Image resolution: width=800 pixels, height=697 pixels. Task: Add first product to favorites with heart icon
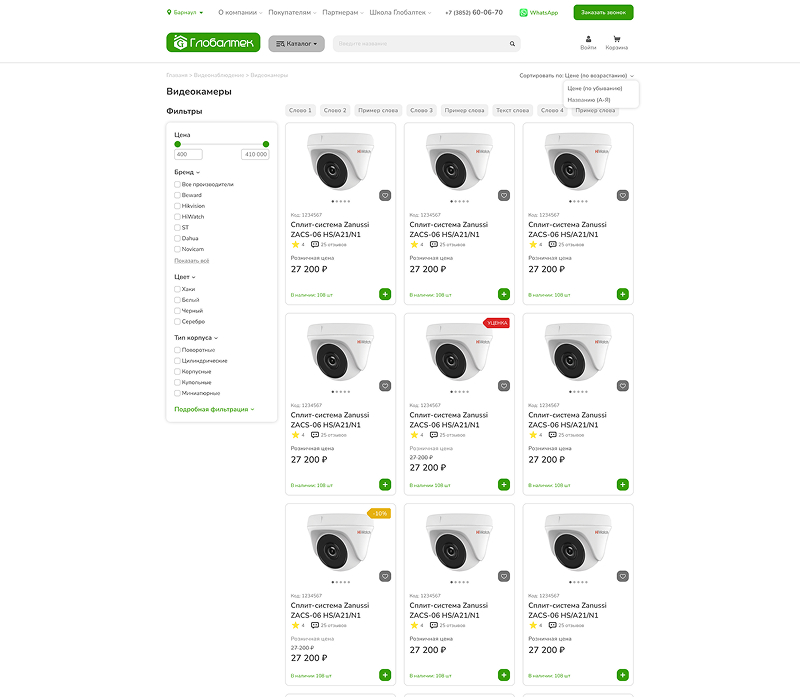(x=385, y=195)
